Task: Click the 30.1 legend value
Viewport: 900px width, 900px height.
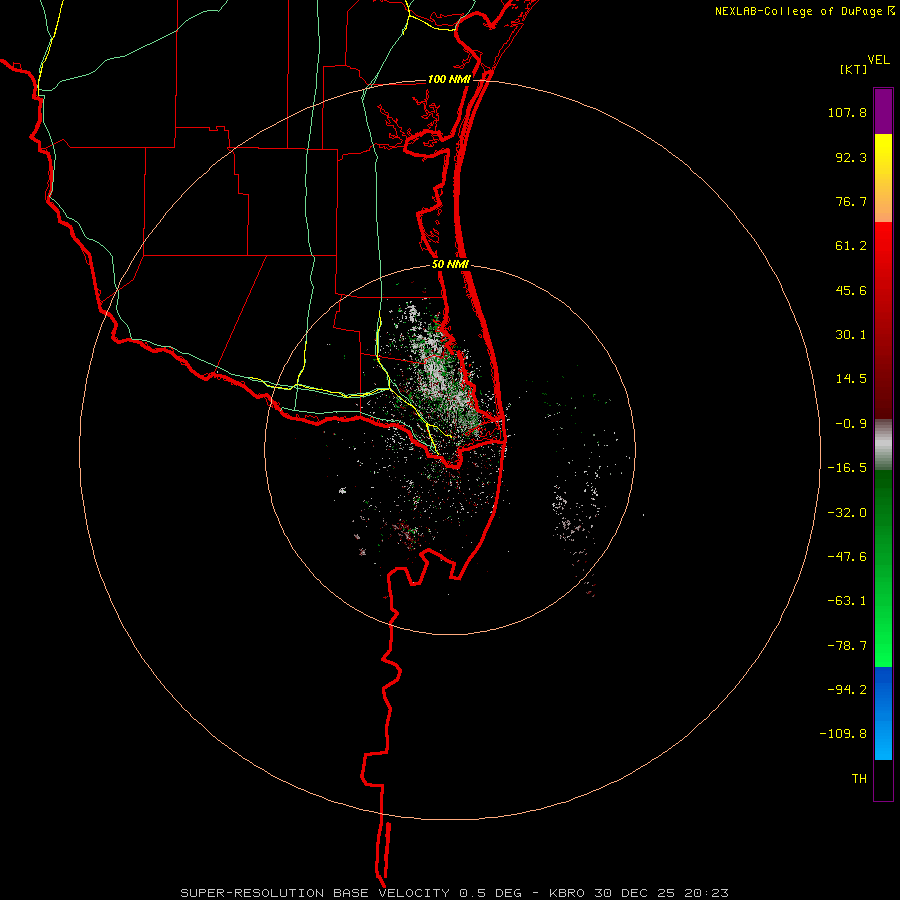Action: [x=851, y=335]
